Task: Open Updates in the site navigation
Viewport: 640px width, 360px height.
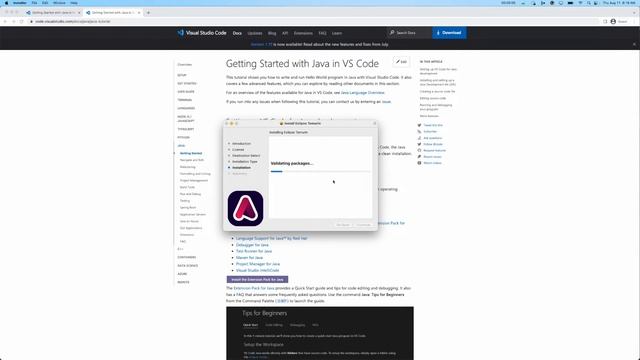Action: [255, 33]
